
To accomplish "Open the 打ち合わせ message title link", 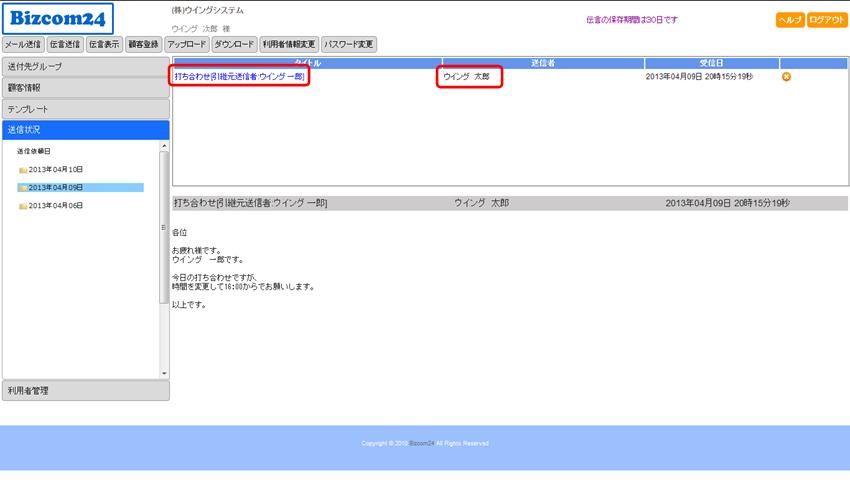I will pyautogui.click(x=239, y=77).
